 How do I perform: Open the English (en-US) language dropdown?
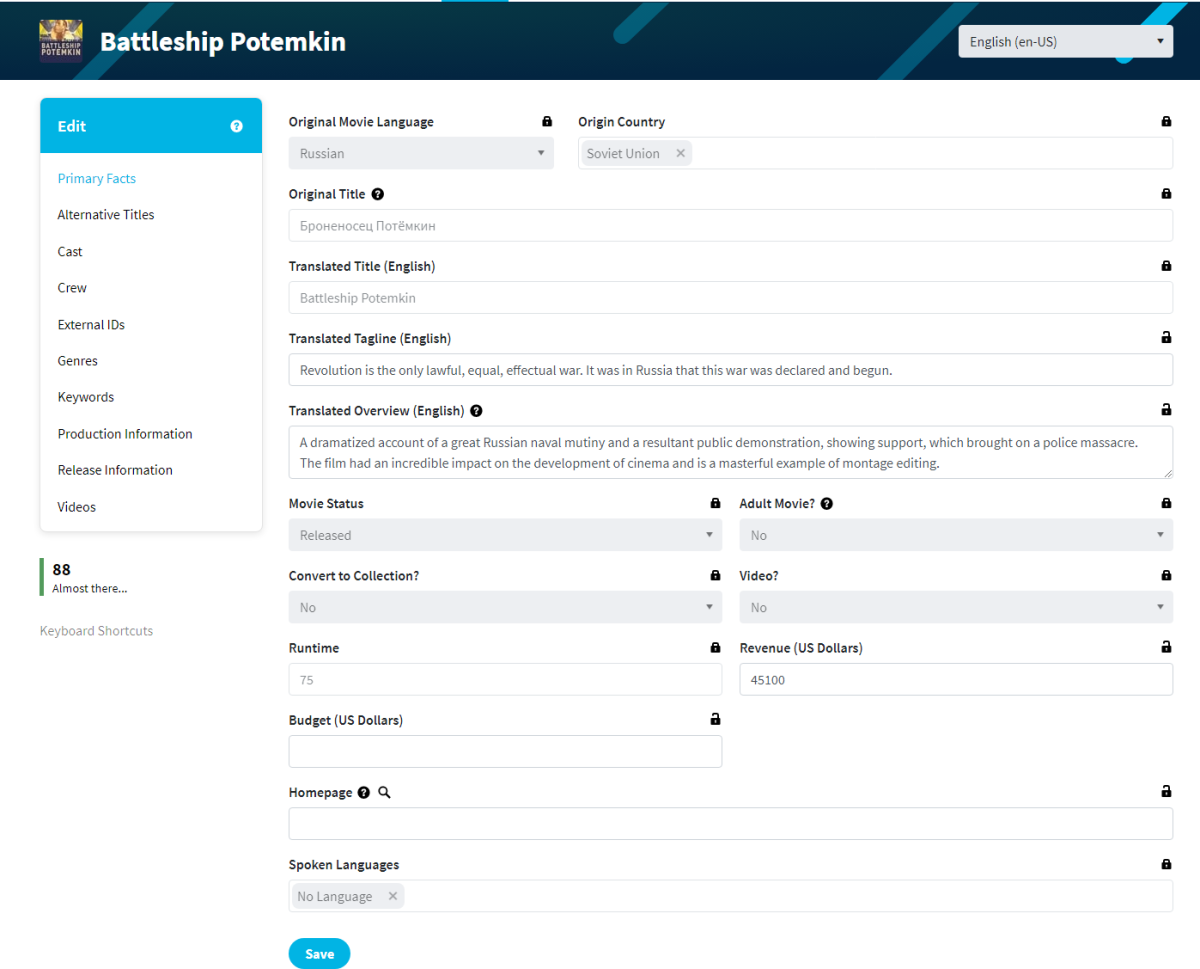(x=1065, y=42)
